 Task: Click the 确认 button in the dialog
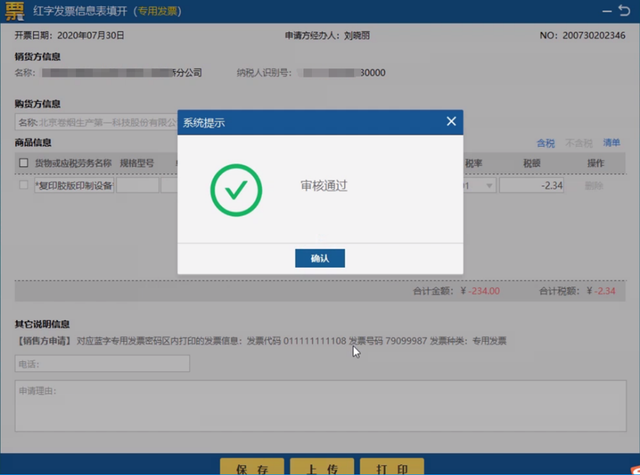click(x=320, y=258)
